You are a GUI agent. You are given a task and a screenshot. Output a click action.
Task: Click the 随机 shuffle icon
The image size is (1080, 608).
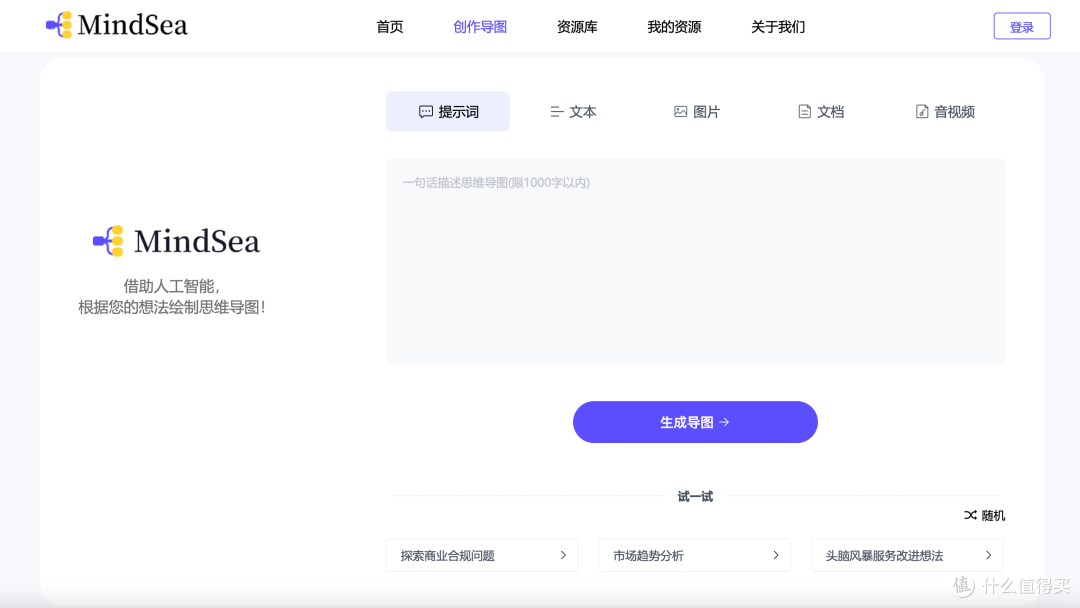click(970, 515)
